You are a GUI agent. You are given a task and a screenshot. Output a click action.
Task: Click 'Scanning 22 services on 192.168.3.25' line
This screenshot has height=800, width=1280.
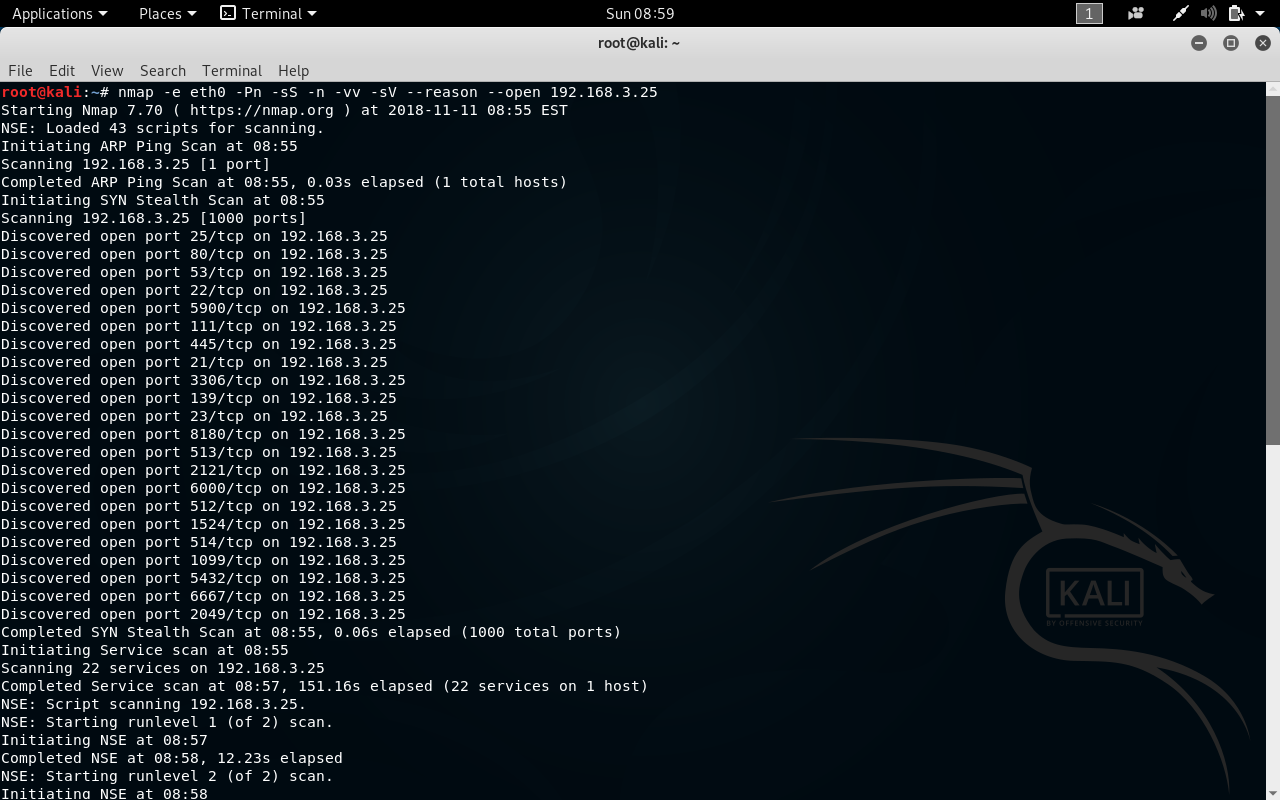163,668
